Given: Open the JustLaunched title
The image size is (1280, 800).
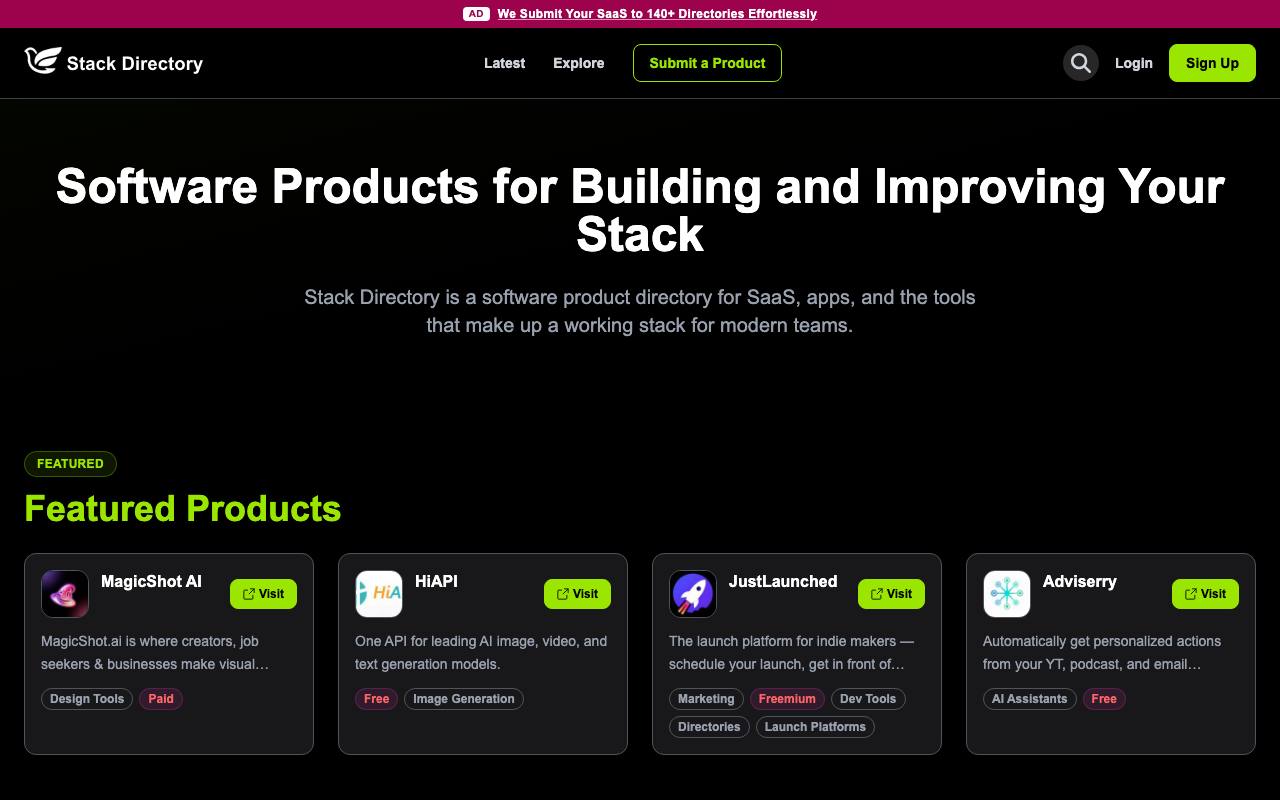Looking at the screenshot, I should [x=783, y=581].
